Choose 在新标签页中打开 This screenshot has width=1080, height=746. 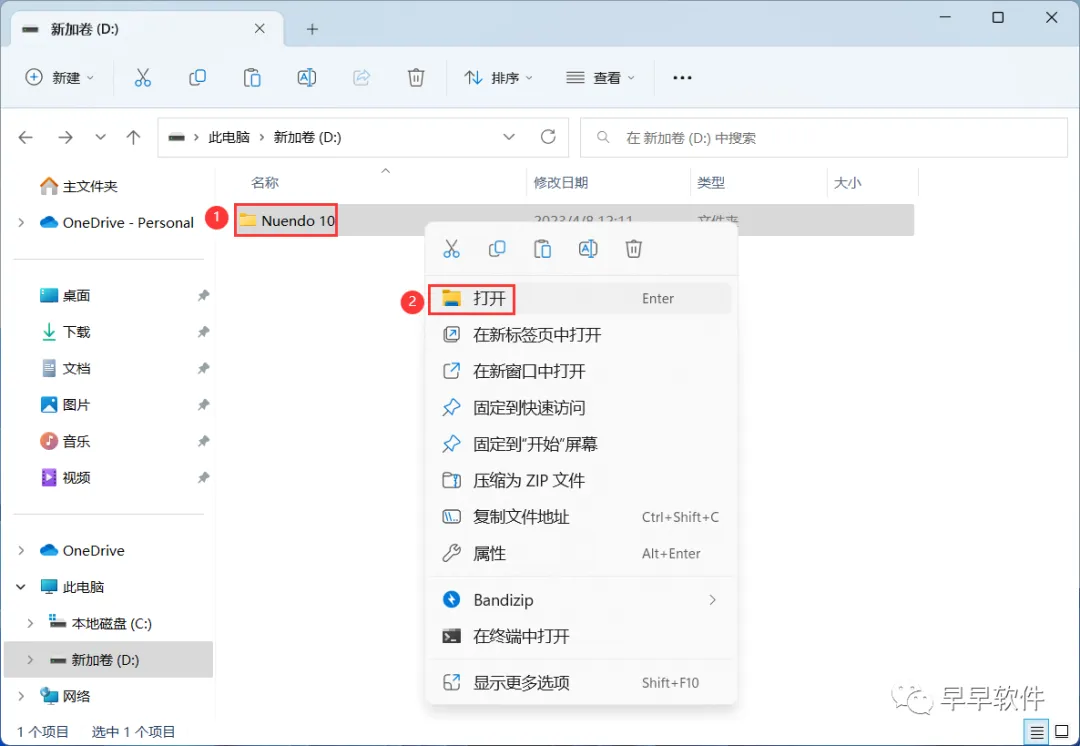click(x=581, y=335)
